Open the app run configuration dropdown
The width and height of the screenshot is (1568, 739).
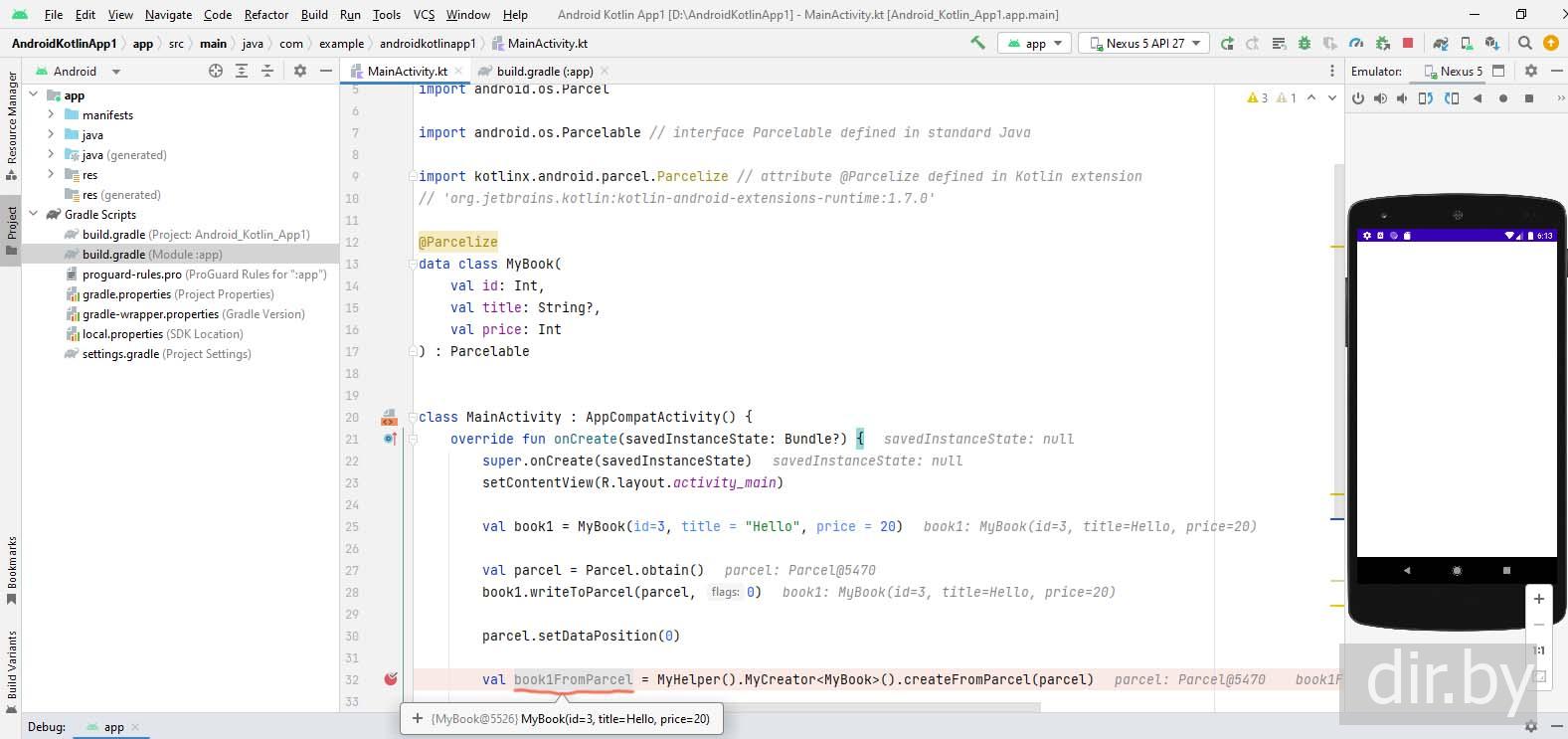pos(1035,43)
